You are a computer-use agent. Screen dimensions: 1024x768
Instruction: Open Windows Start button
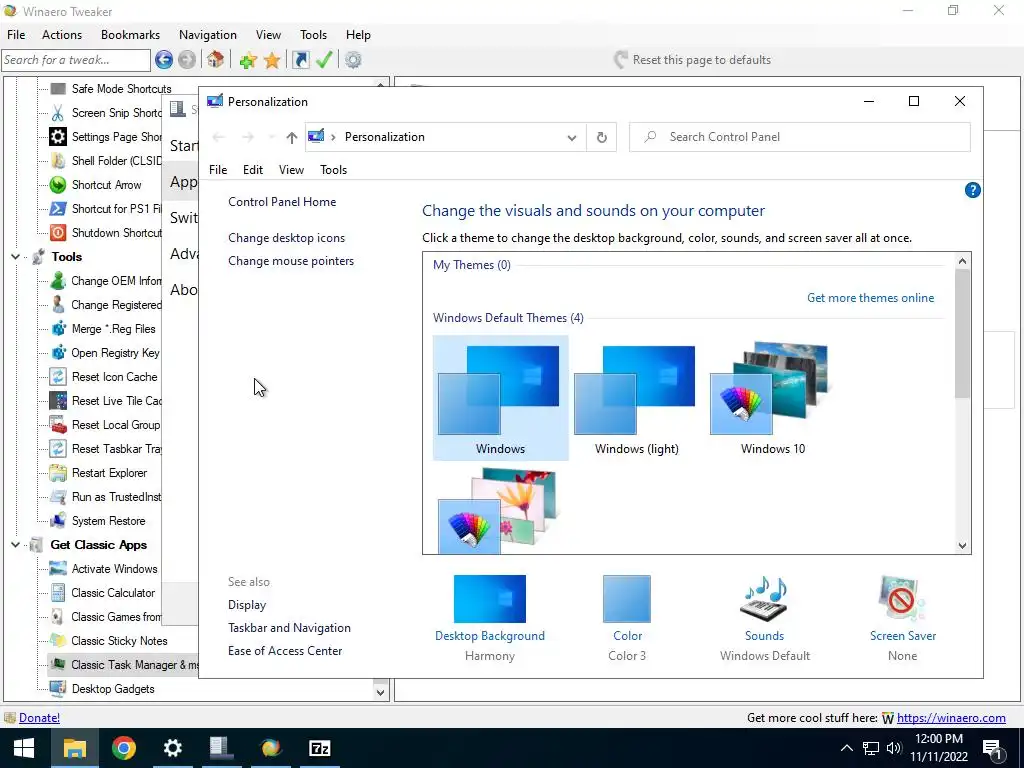(x=24, y=748)
